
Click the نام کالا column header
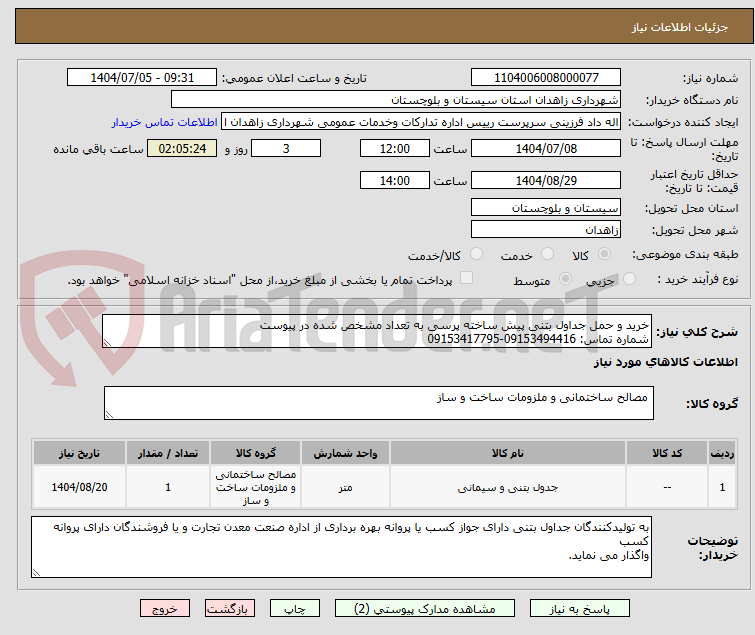point(508,453)
